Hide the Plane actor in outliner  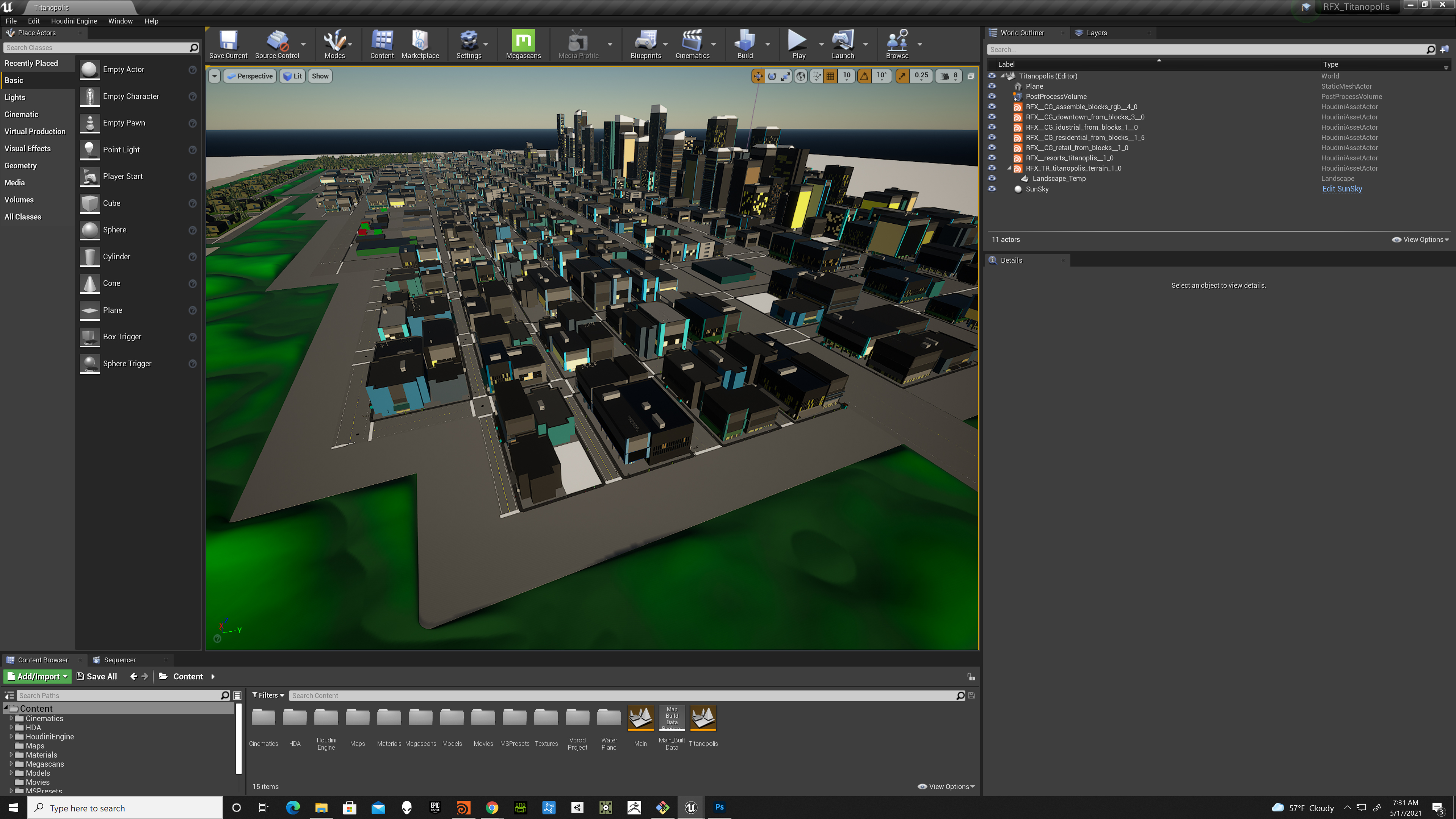[x=992, y=86]
